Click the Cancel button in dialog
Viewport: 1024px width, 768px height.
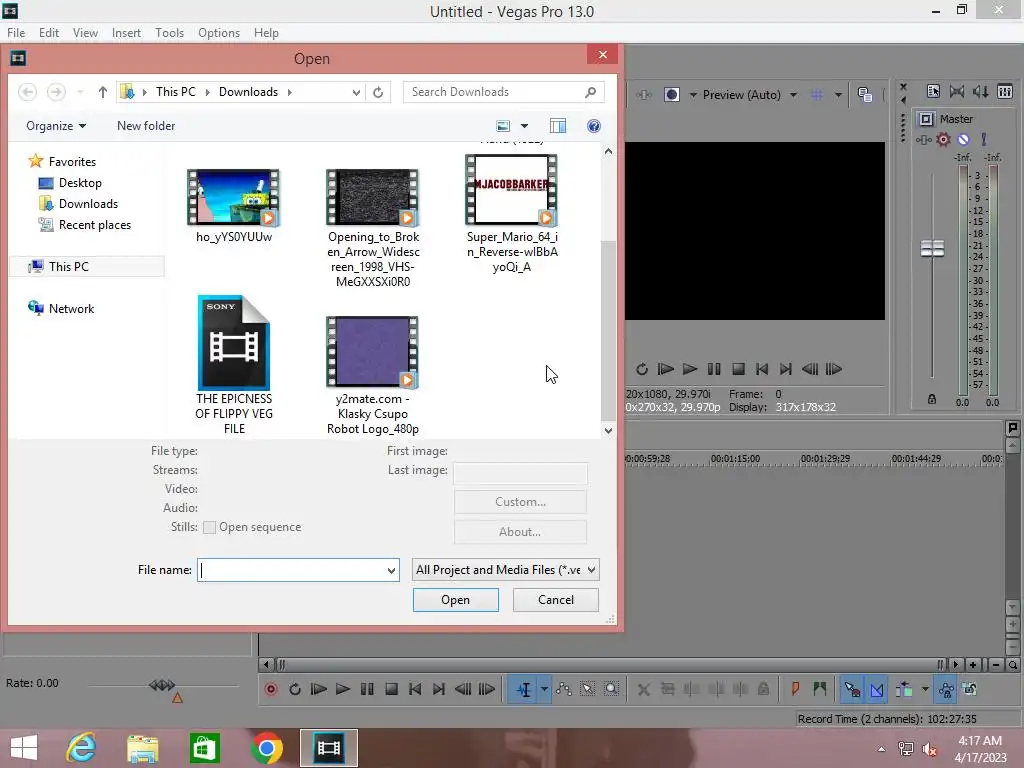coord(556,600)
